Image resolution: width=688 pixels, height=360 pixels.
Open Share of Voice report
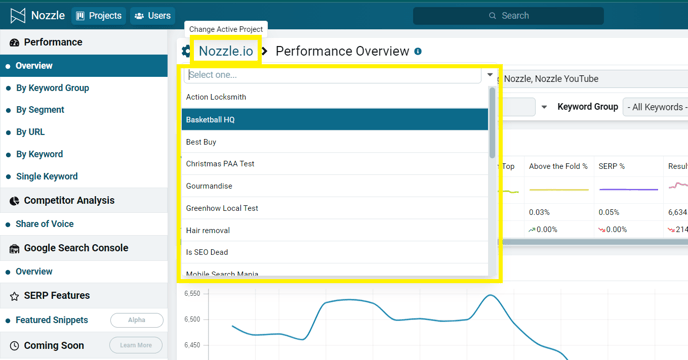(x=44, y=224)
